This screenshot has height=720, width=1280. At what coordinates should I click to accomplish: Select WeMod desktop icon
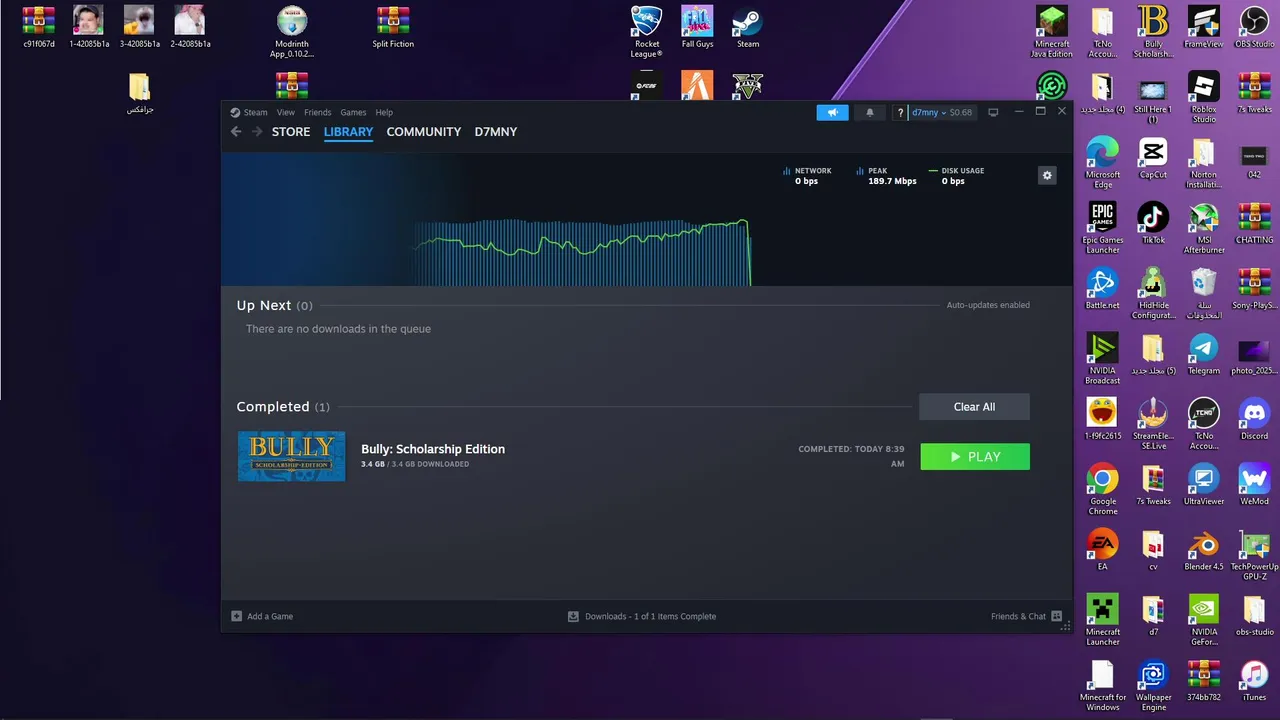1254,485
